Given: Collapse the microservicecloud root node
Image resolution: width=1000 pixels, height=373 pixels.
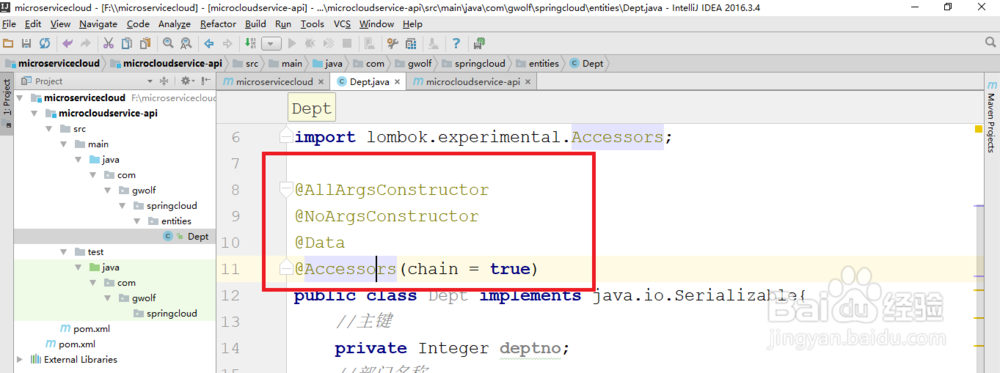Looking at the screenshot, I should [19, 98].
